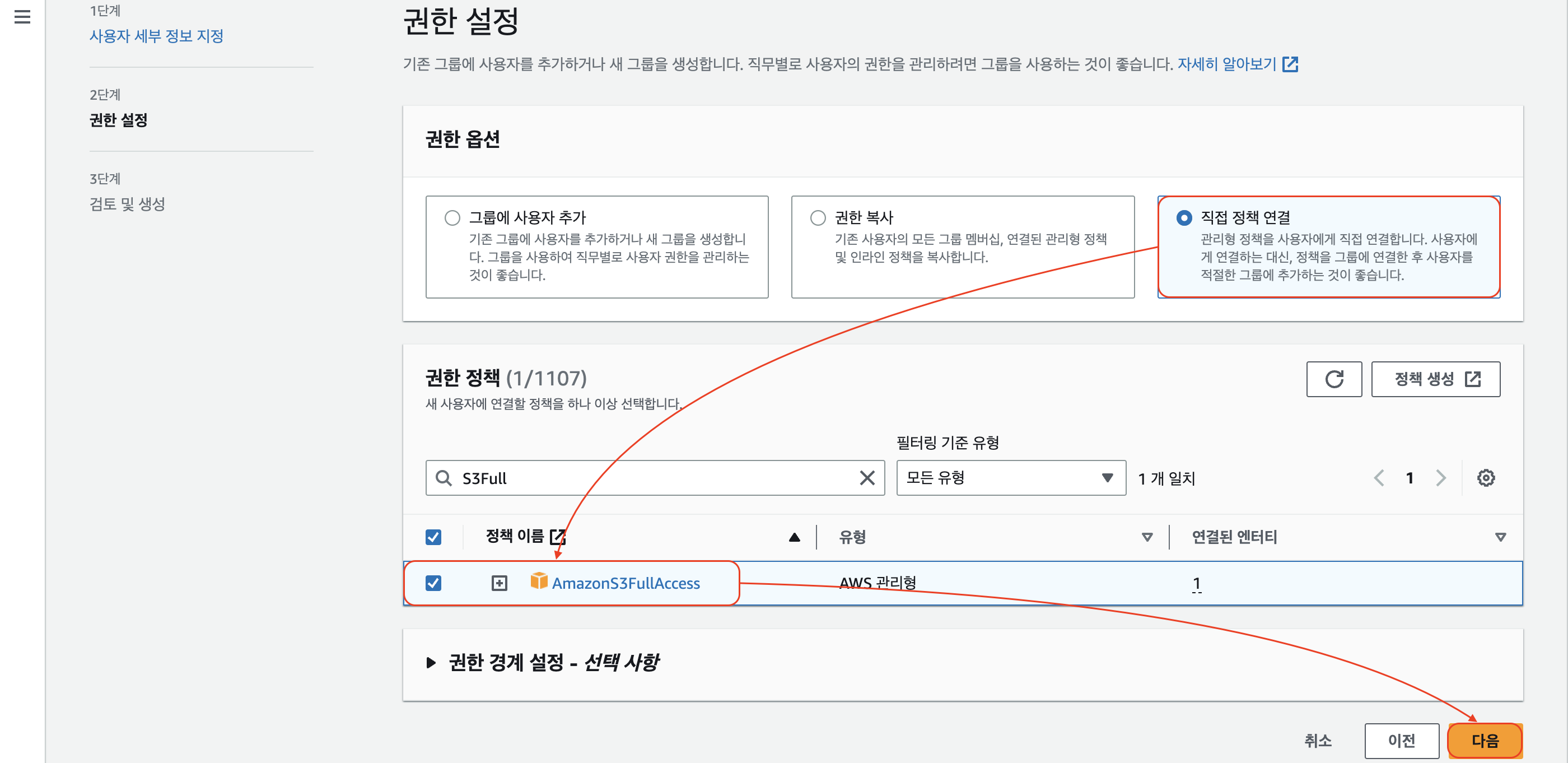Select 권한 복사 radio option
The width and height of the screenshot is (1568, 763).
[818, 218]
